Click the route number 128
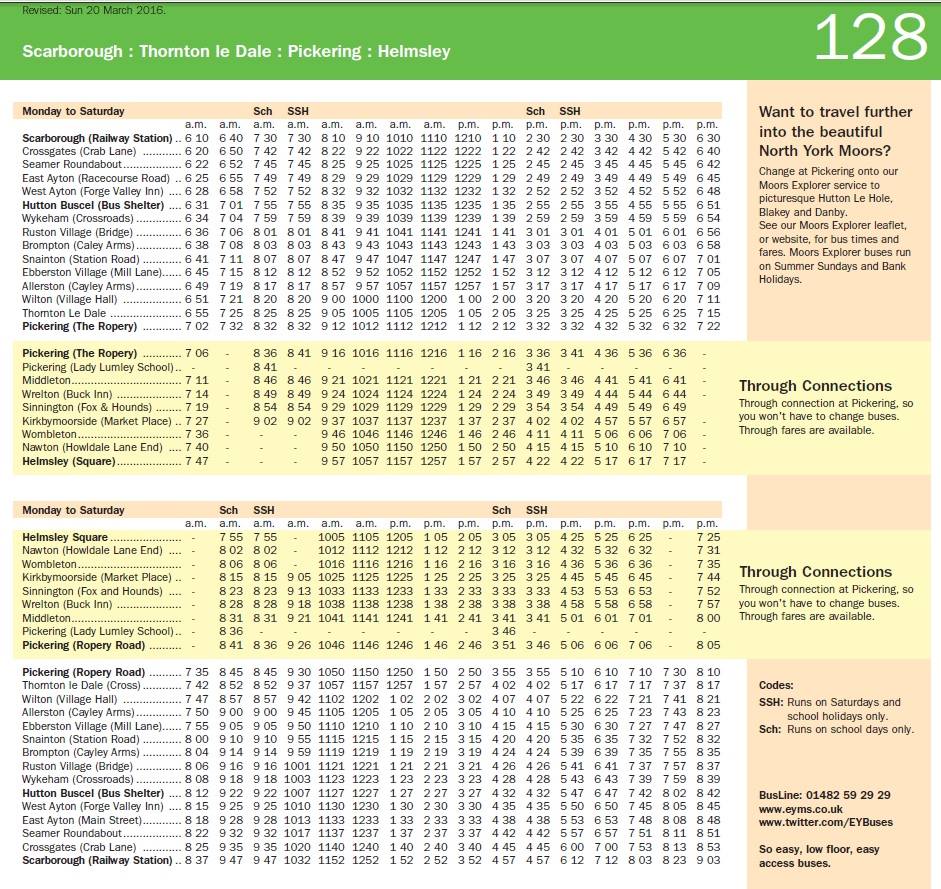This screenshot has height=889, width=941. tap(871, 38)
